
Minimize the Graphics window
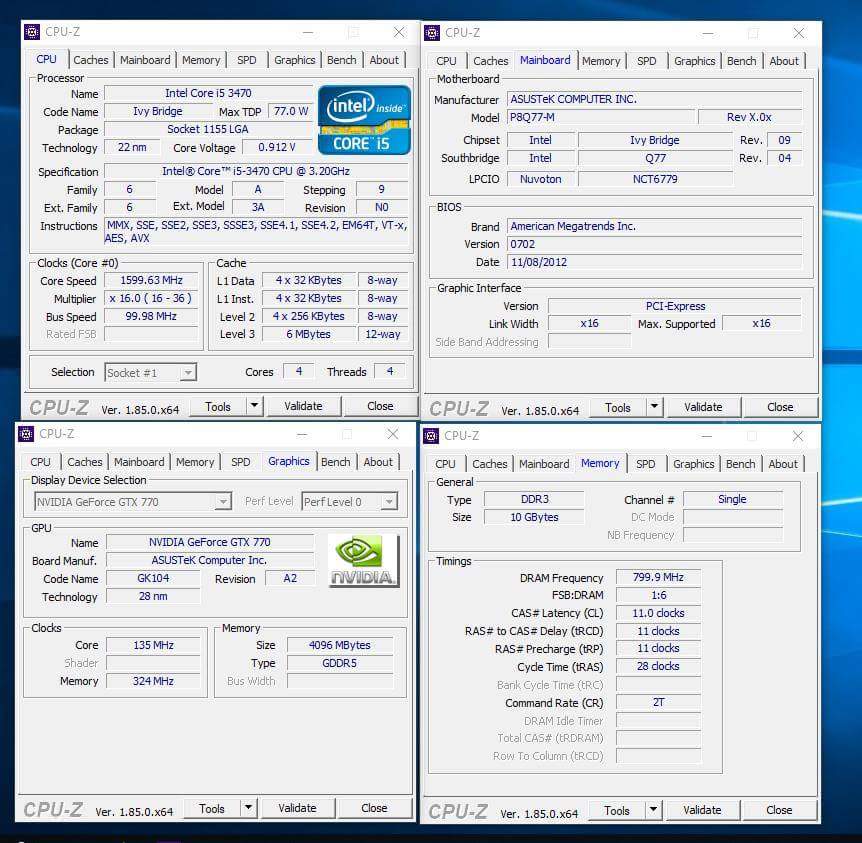click(x=302, y=434)
